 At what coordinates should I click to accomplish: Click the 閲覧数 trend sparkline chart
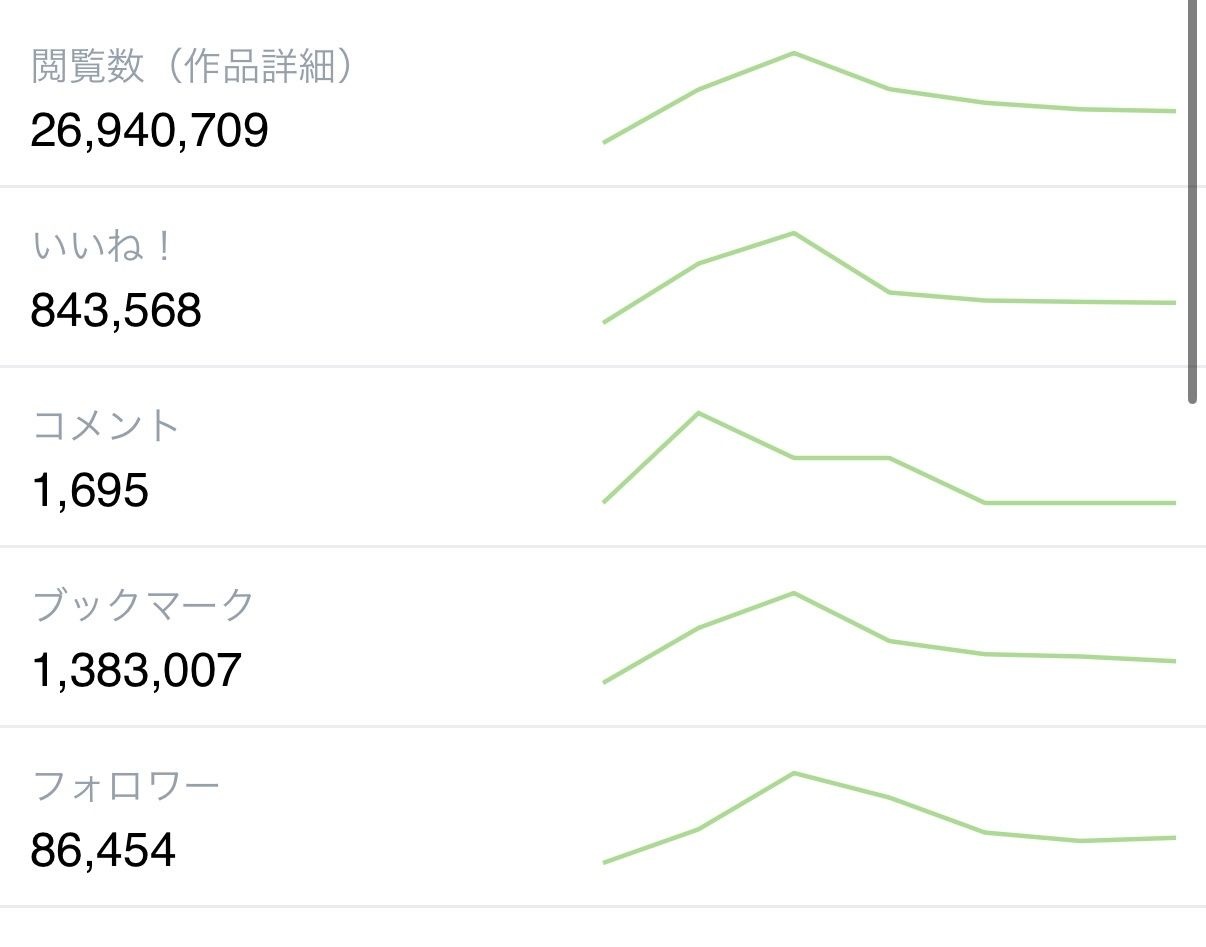[x=889, y=98]
